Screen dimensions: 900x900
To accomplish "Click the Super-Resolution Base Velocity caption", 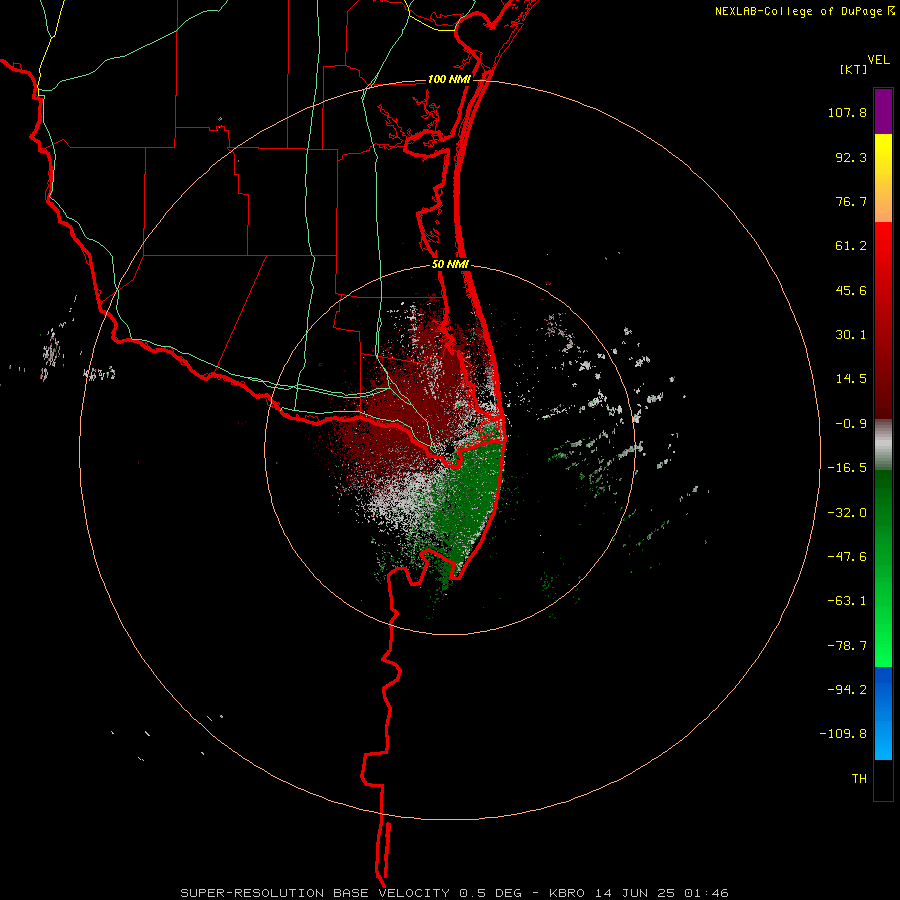I will click(x=454, y=893).
